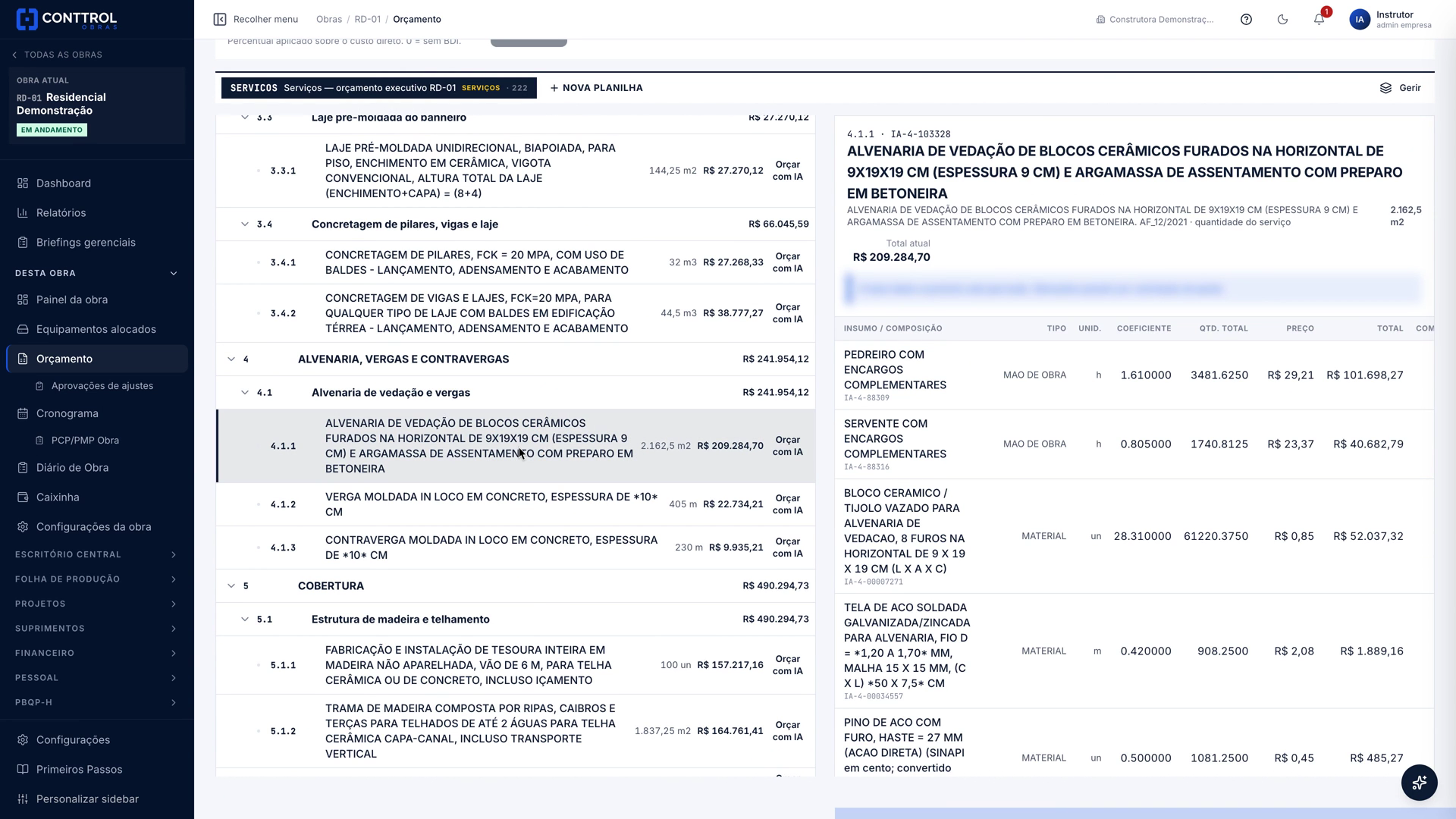1456x819 pixels.
Task: Click NOVA PLANILHA tab button
Action: [x=597, y=88]
